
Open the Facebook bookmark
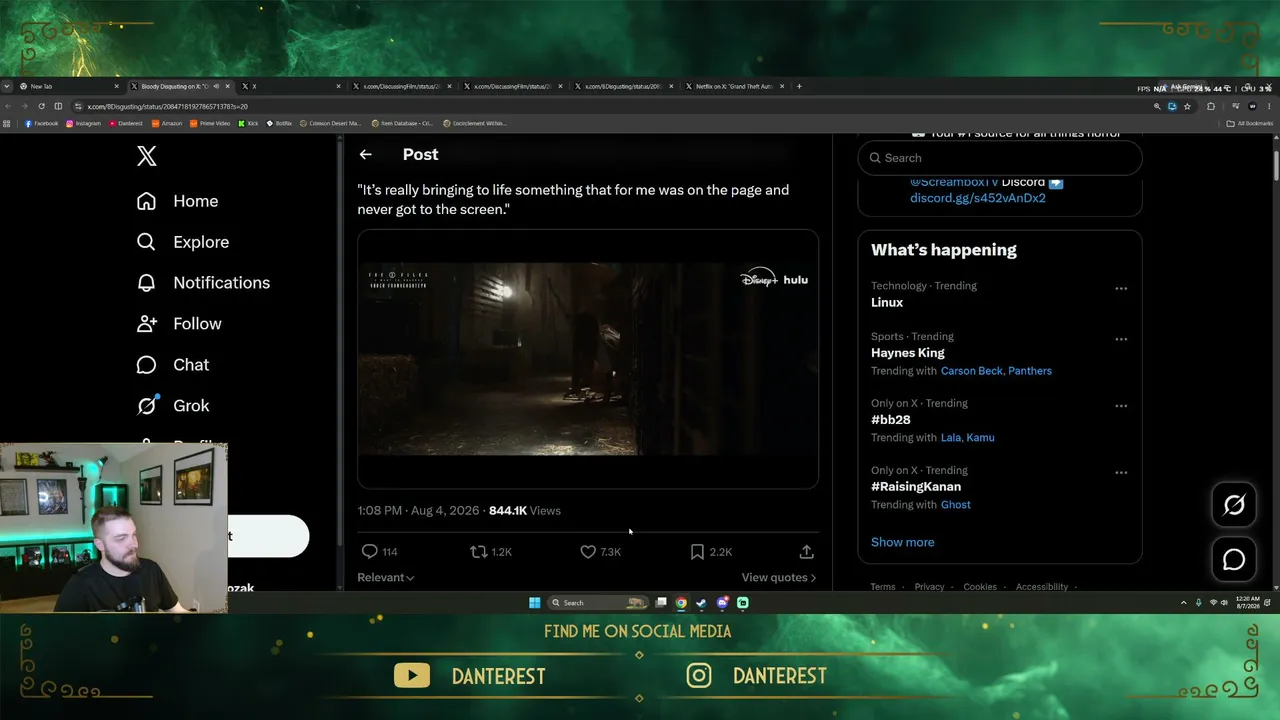[41, 124]
